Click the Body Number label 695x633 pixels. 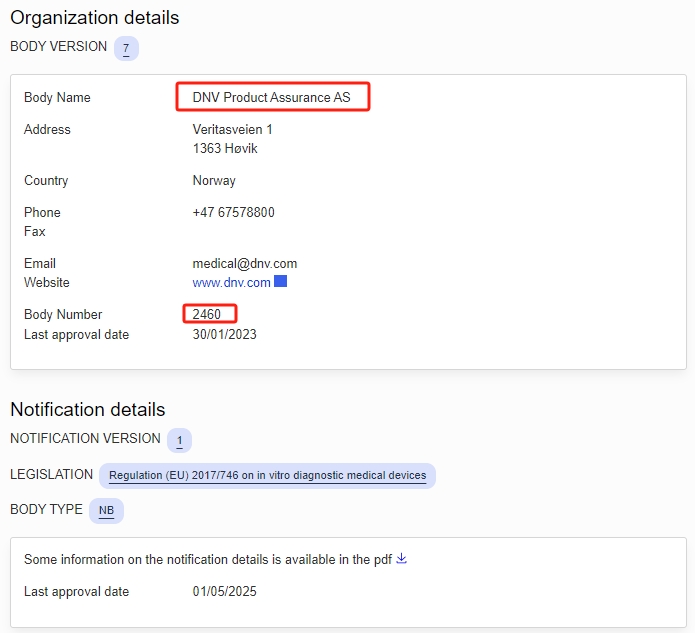[63, 314]
